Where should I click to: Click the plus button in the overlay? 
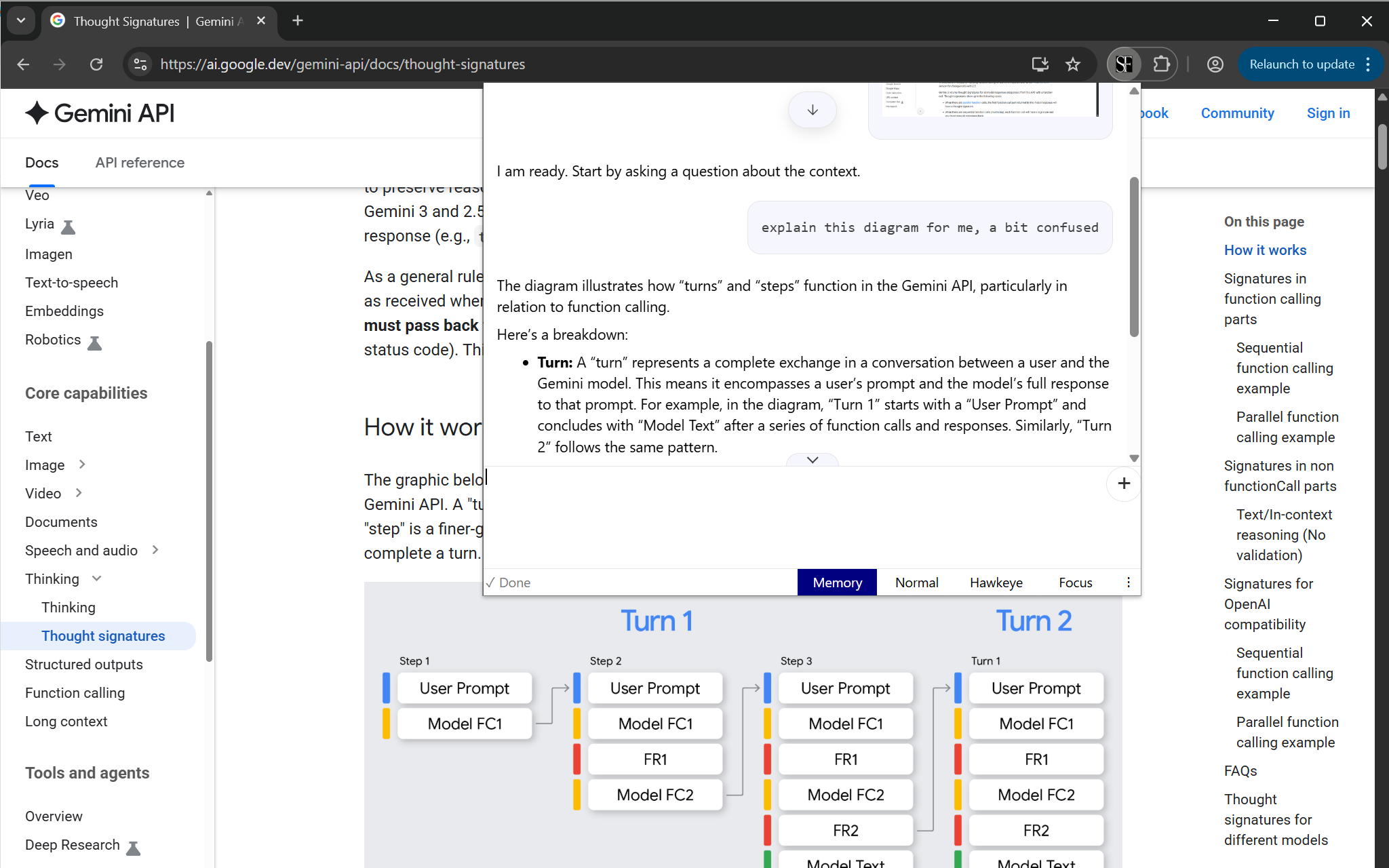click(1123, 484)
